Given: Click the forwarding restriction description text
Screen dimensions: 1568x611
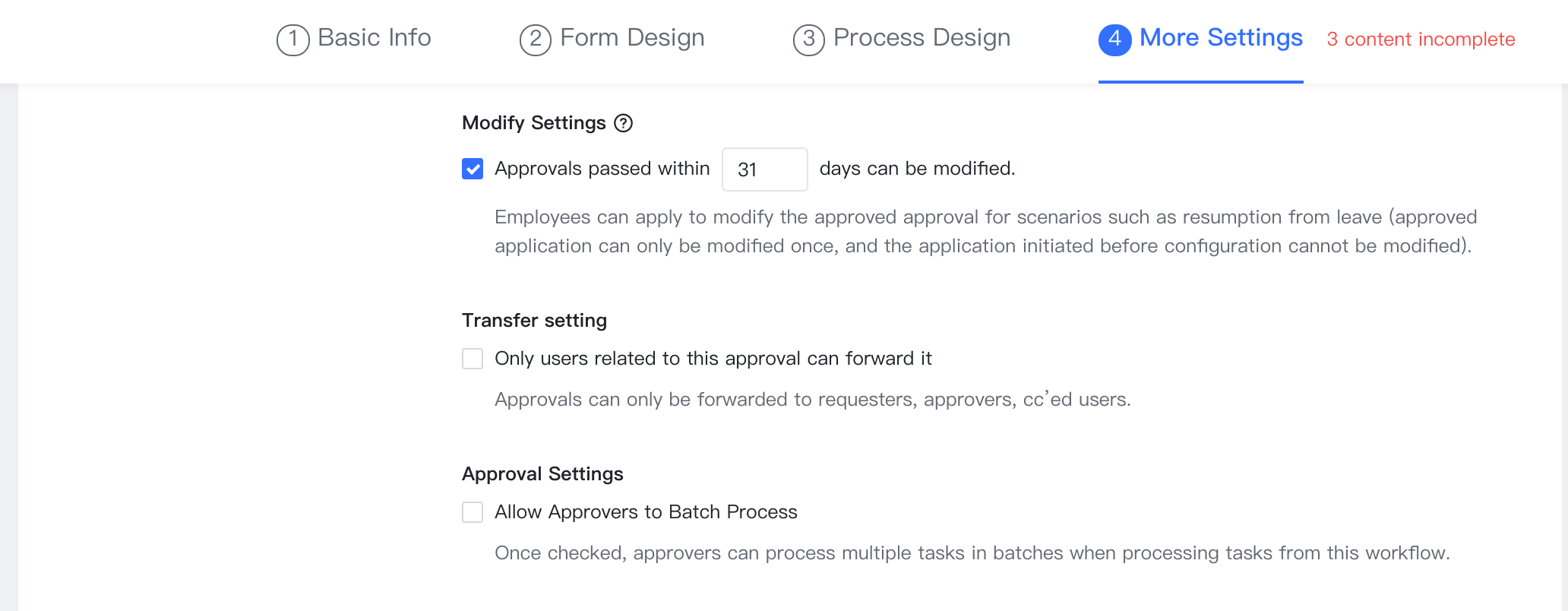Looking at the screenshot, I should click(813, 399).
